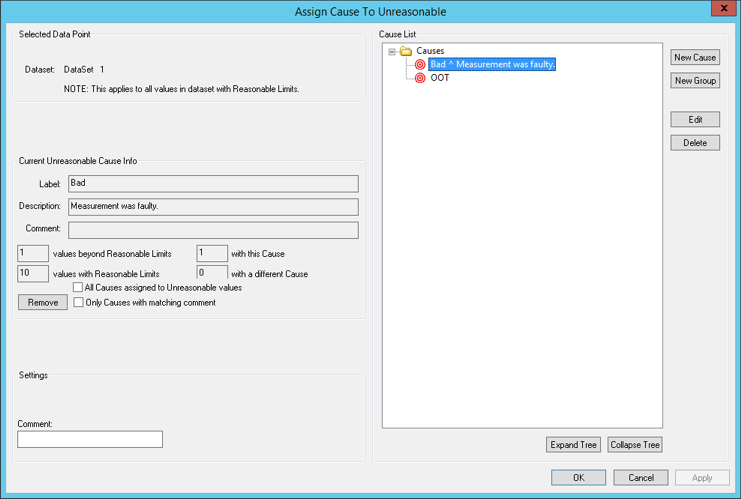Click the red target icon beside OOT
This screenshot has width=741, height=499.
(420, 78)
